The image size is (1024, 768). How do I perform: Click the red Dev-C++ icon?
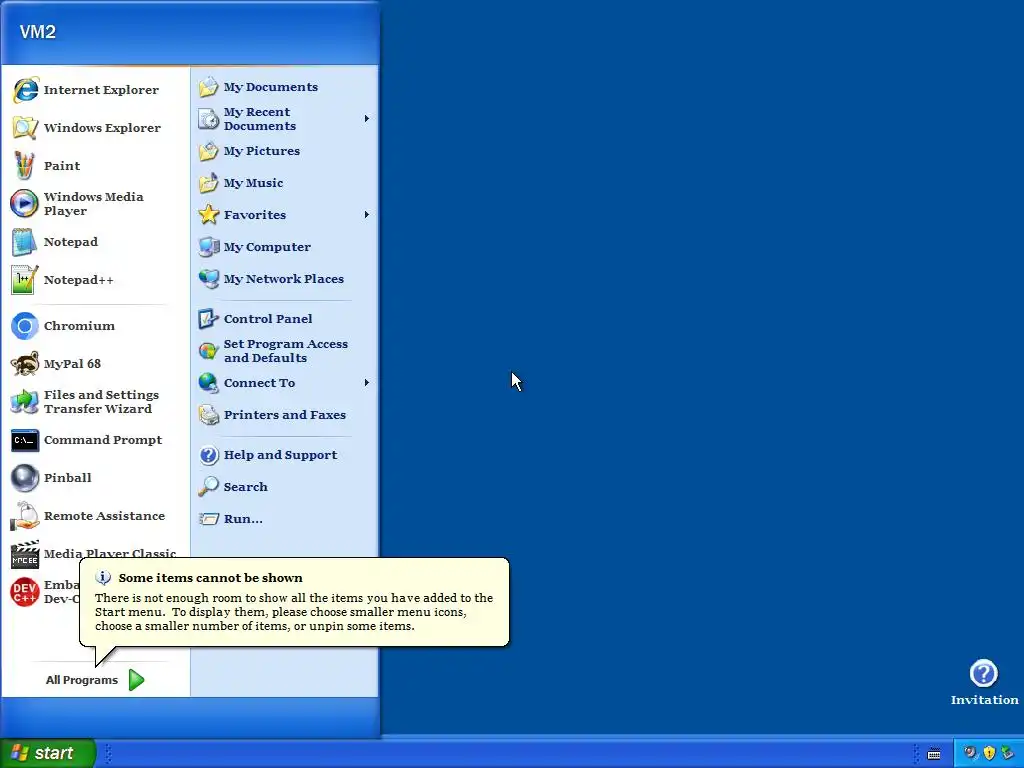(25, 592)
